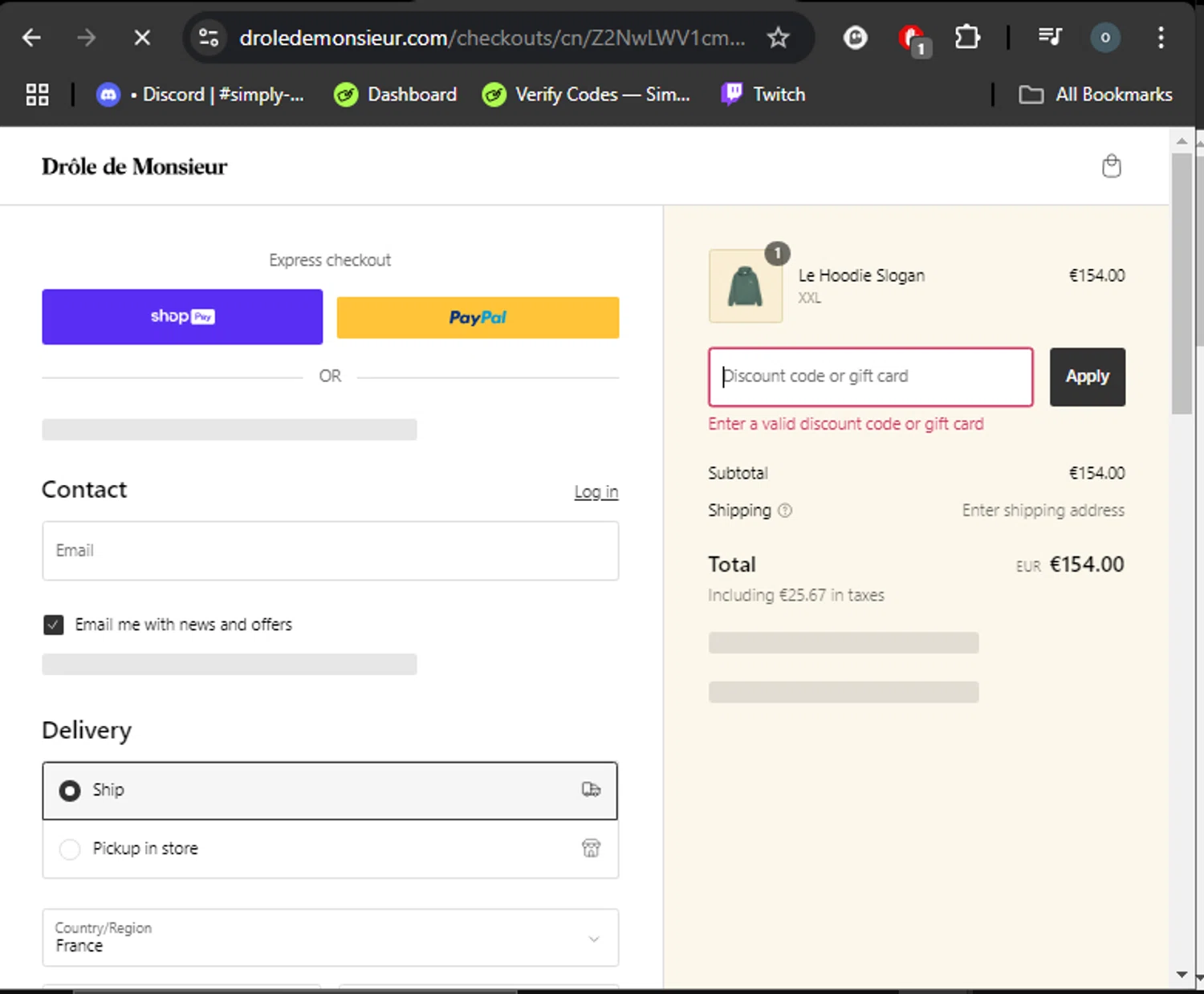Click the 'Enter a valid discount code or gift card' error

pos(845,424)
